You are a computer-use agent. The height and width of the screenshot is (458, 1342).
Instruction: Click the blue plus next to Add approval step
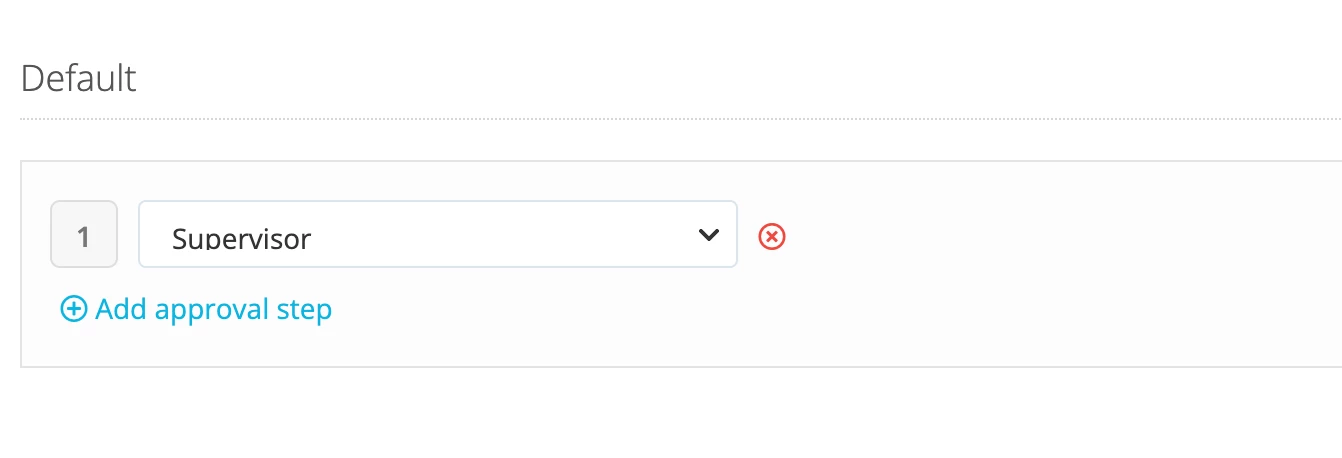(74, 310)
